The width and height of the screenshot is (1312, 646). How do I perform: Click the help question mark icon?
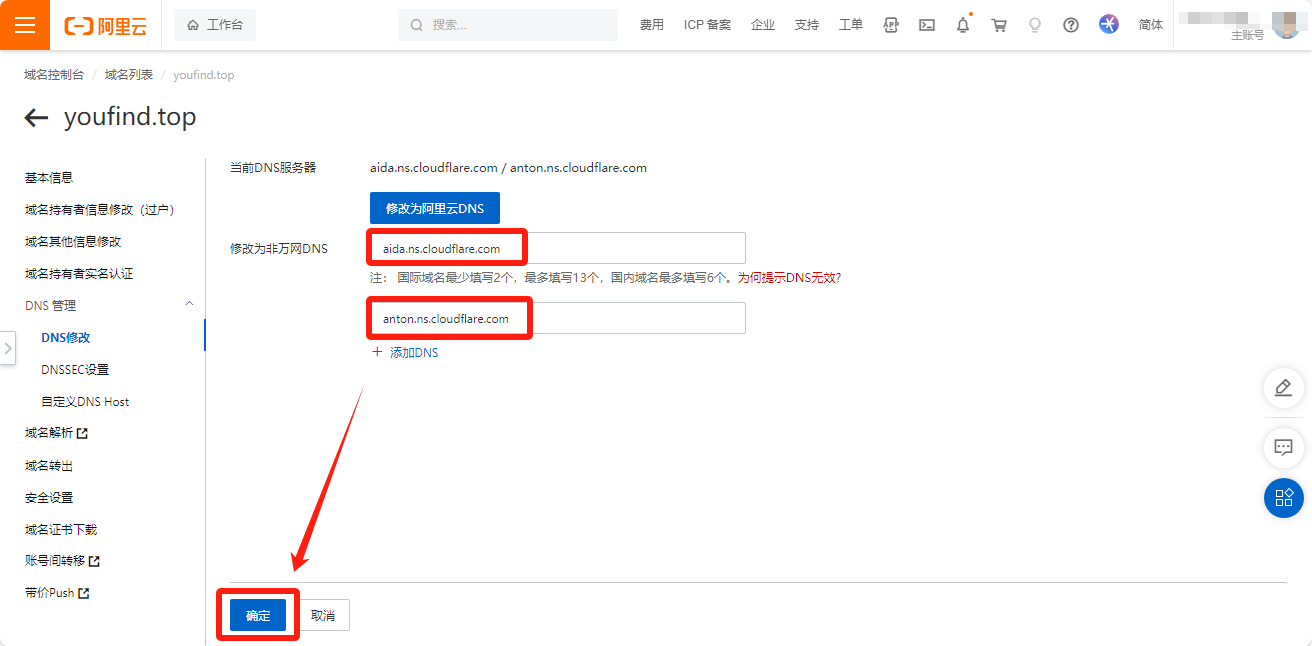pyautogui.click(x=1071, y=25)
